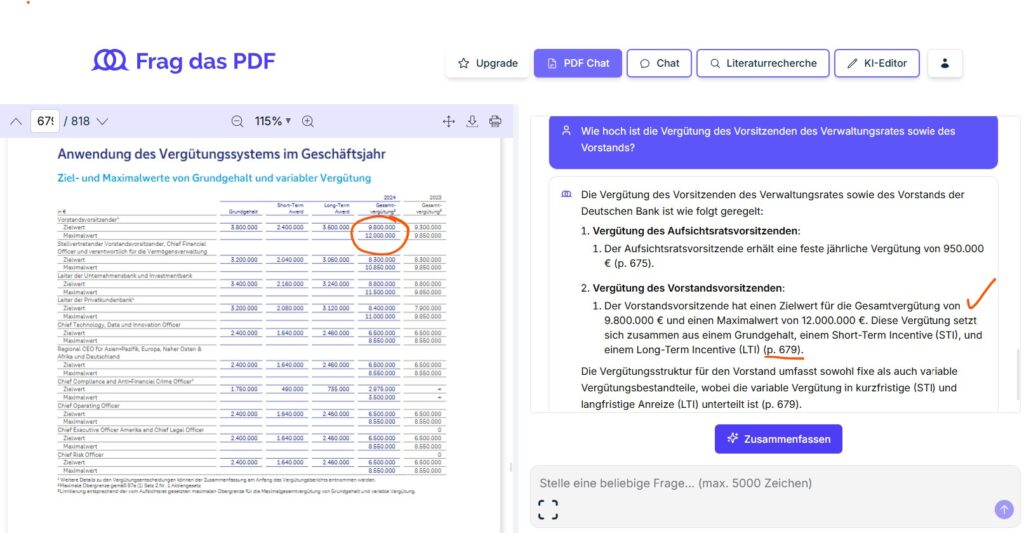Click 'Chief Risk Officer' table row label
Viewport: 1024px width, 533px height.
[x=80, y=455]
